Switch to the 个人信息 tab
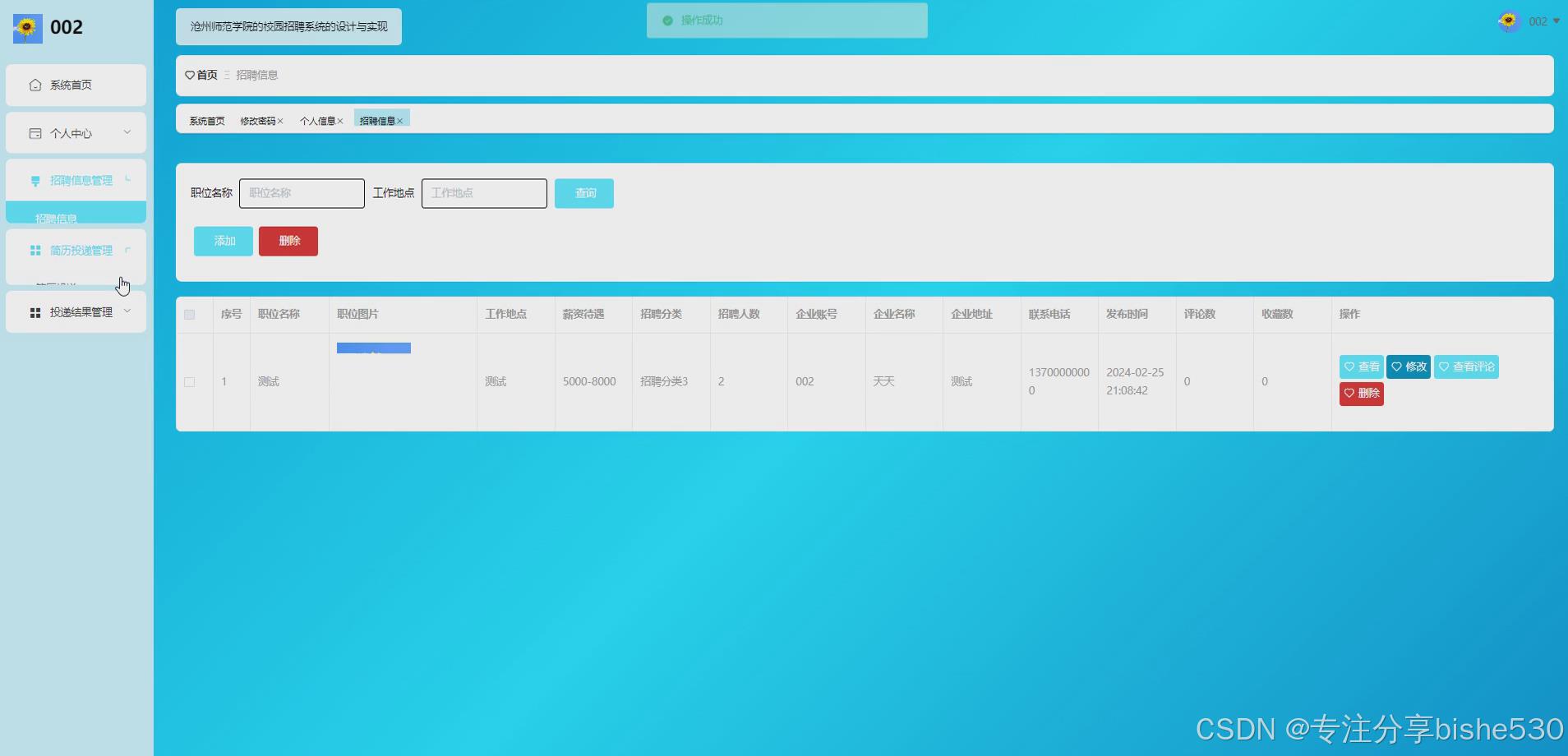The width and height of the screenshot is (1568, 756). [x=317, y=121]
